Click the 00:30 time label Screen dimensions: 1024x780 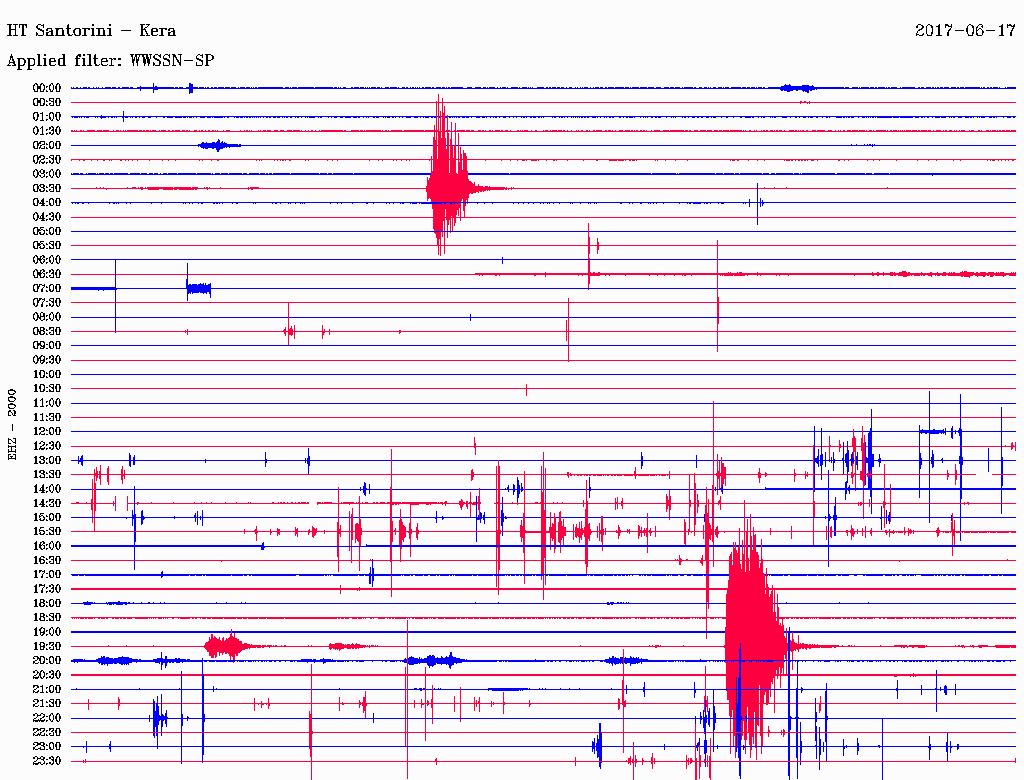point(47,103)
